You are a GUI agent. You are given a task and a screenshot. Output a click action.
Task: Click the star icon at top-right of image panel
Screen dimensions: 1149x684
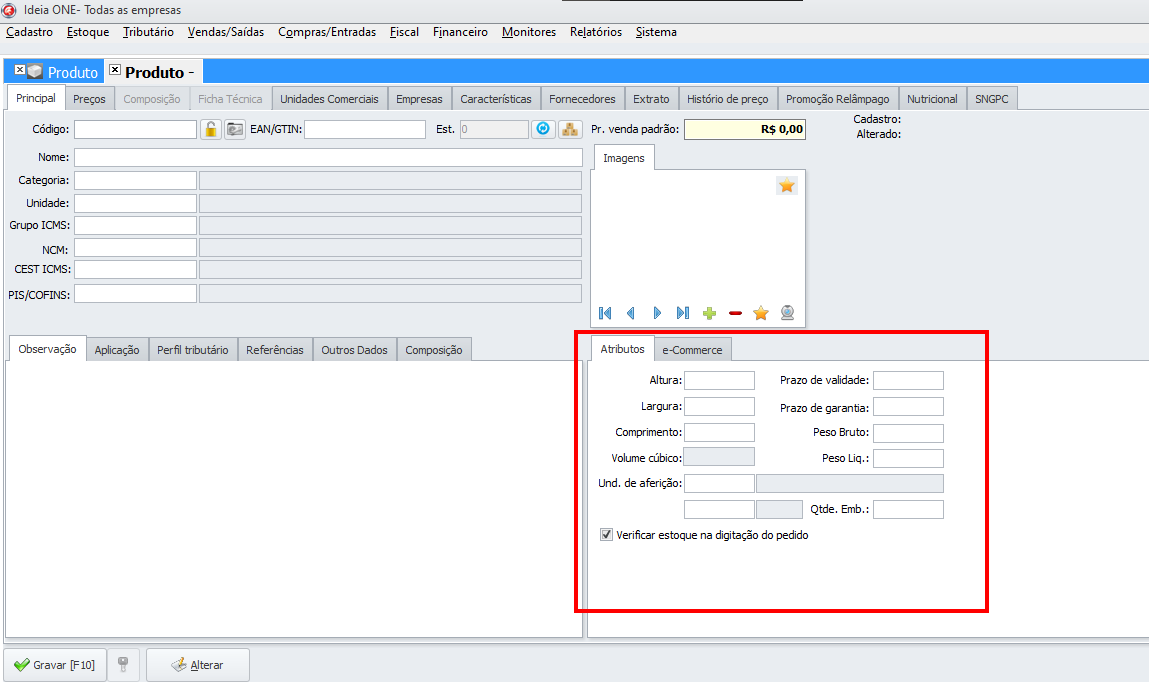(x=787, y=185)
